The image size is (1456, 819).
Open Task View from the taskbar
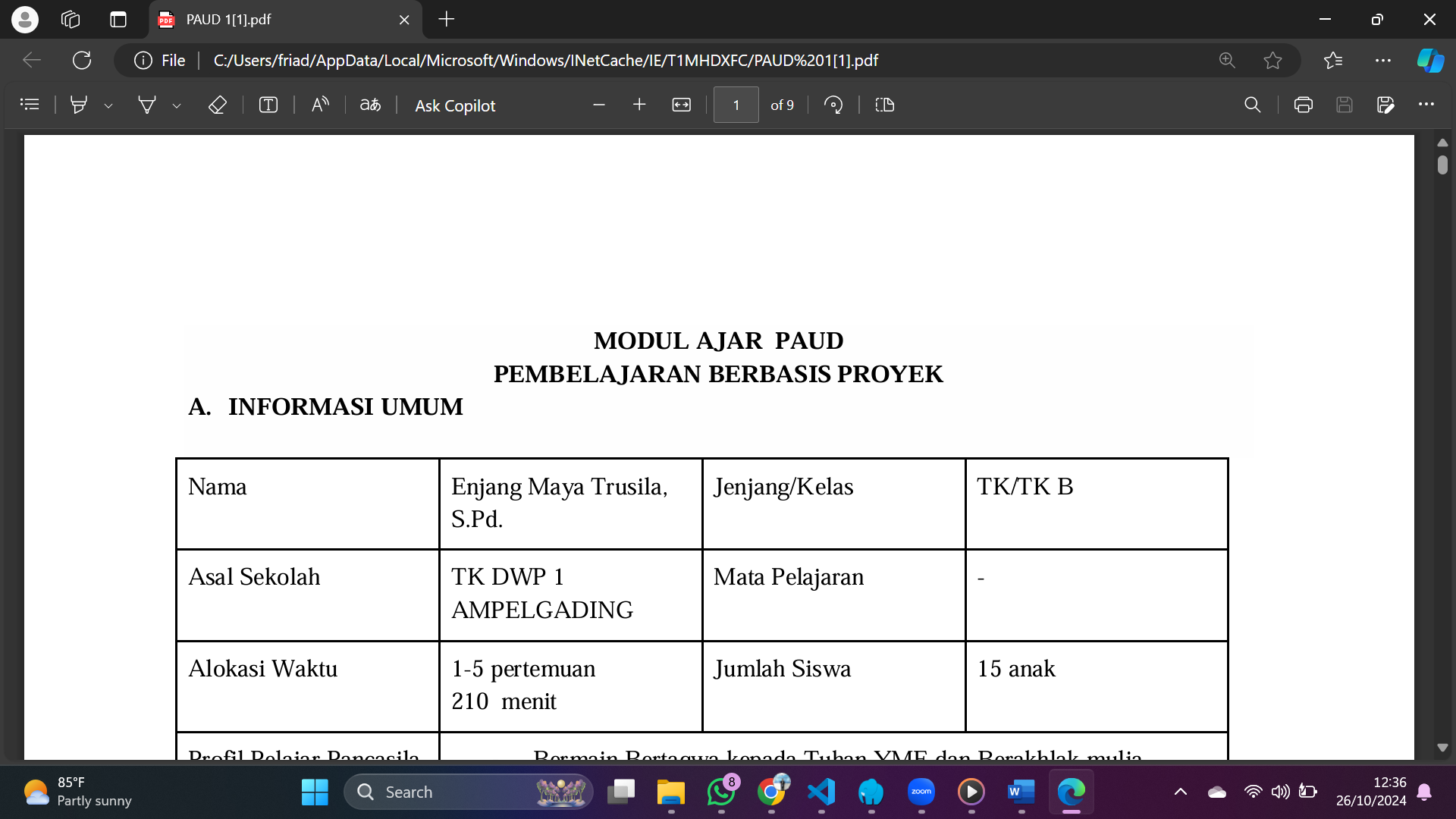coord(621,792)
